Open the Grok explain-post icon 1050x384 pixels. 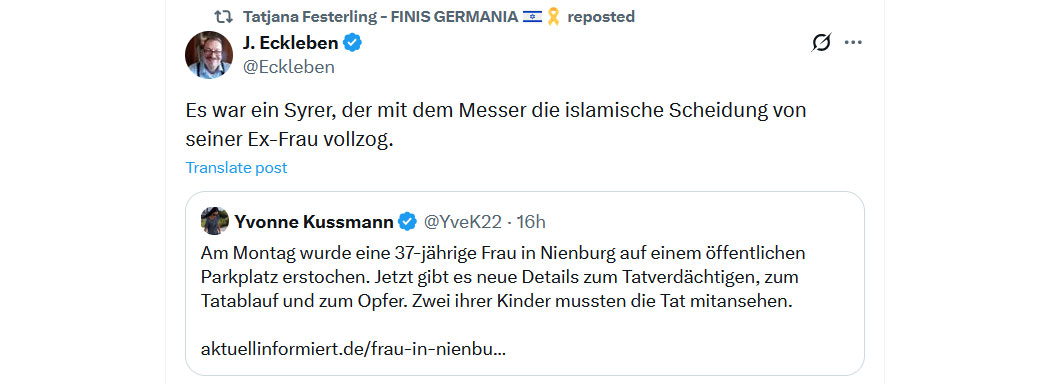(821, 43)
